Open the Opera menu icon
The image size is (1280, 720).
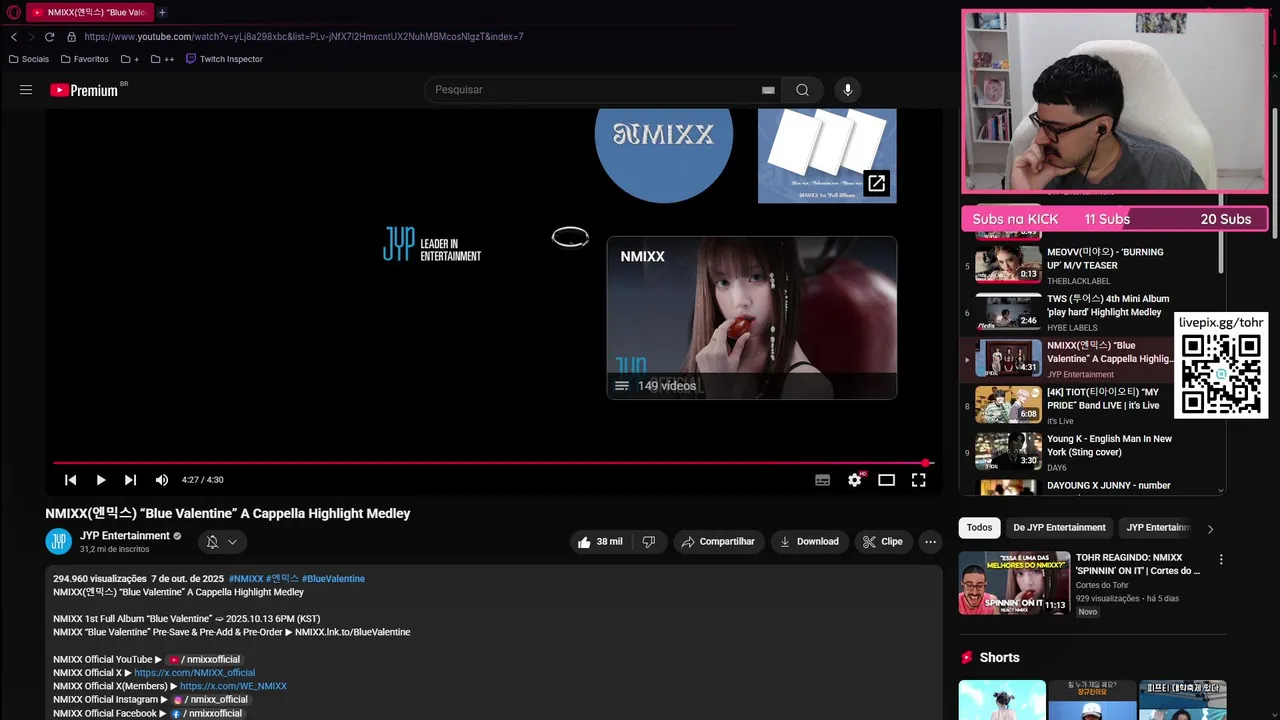pyautogui.click(x=13, y=13)
